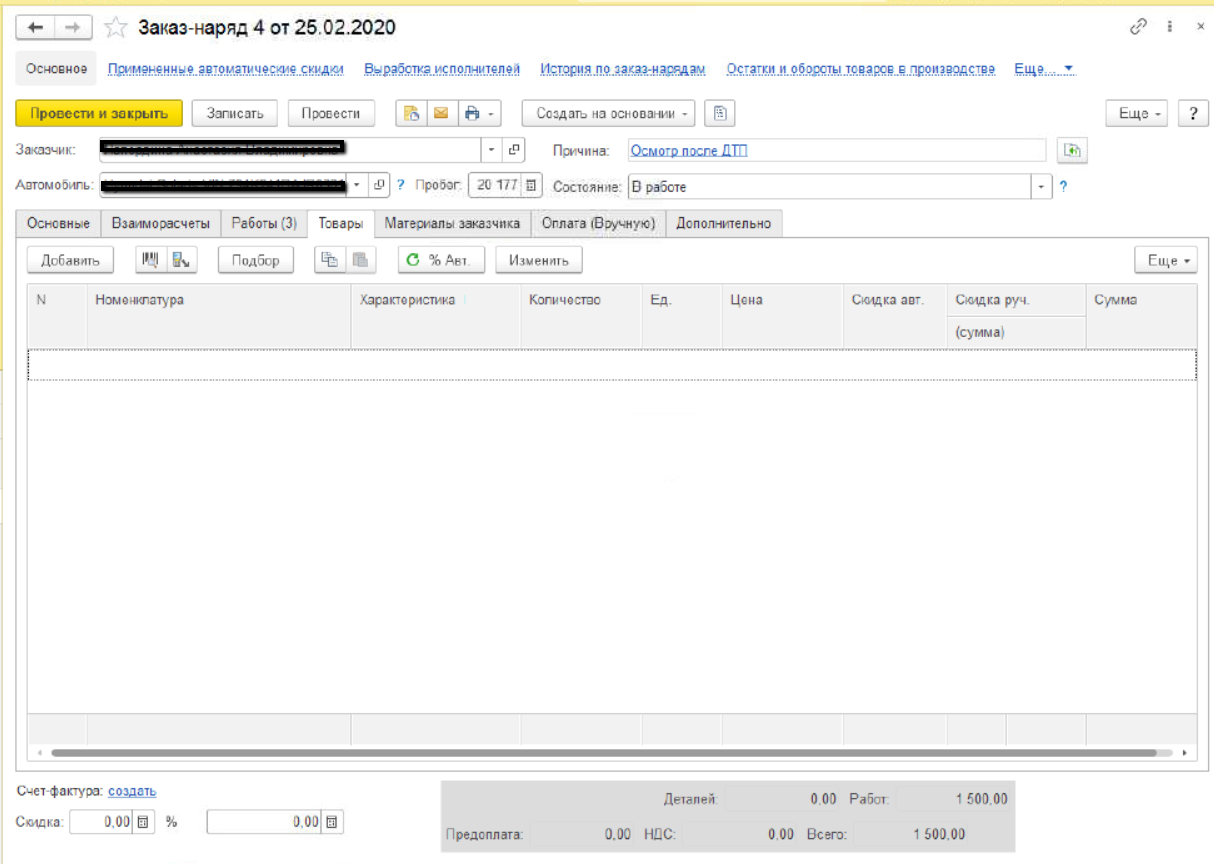The width and height of the screenshot is (1214, 864).
Task: Open Выработка исполнителей link
Action: coord(442,69)
